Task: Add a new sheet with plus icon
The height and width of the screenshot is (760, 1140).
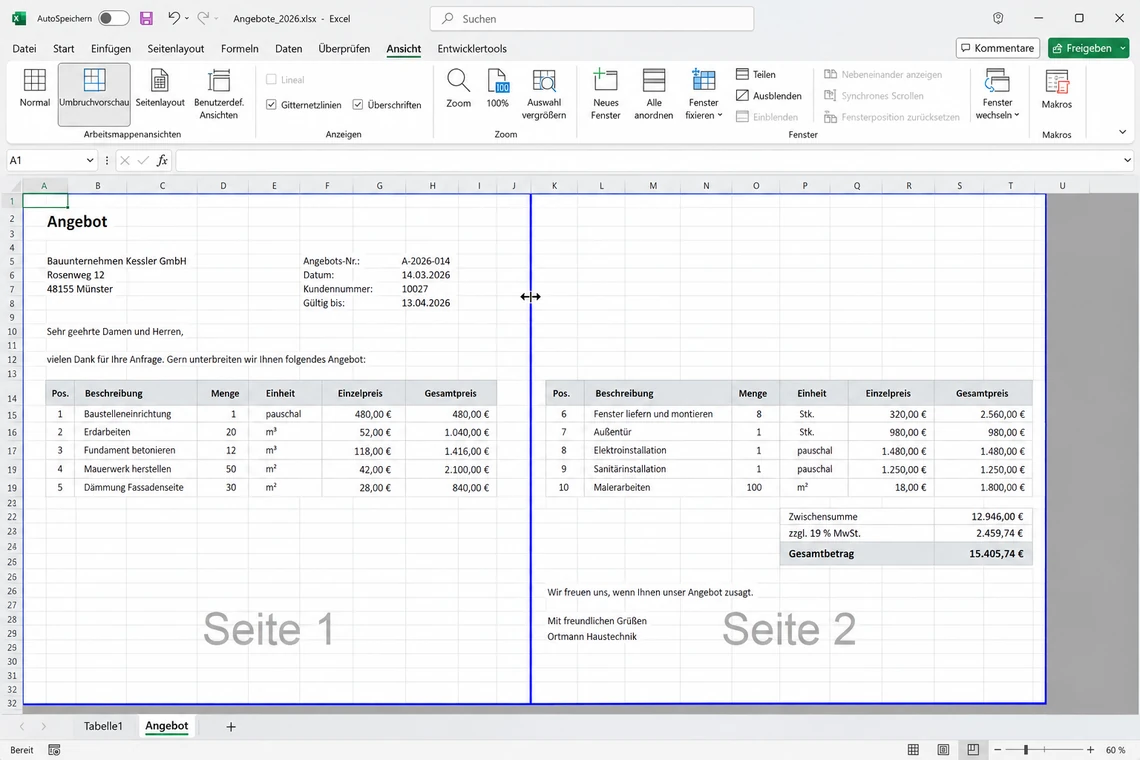Action: [x=230, y=727]
